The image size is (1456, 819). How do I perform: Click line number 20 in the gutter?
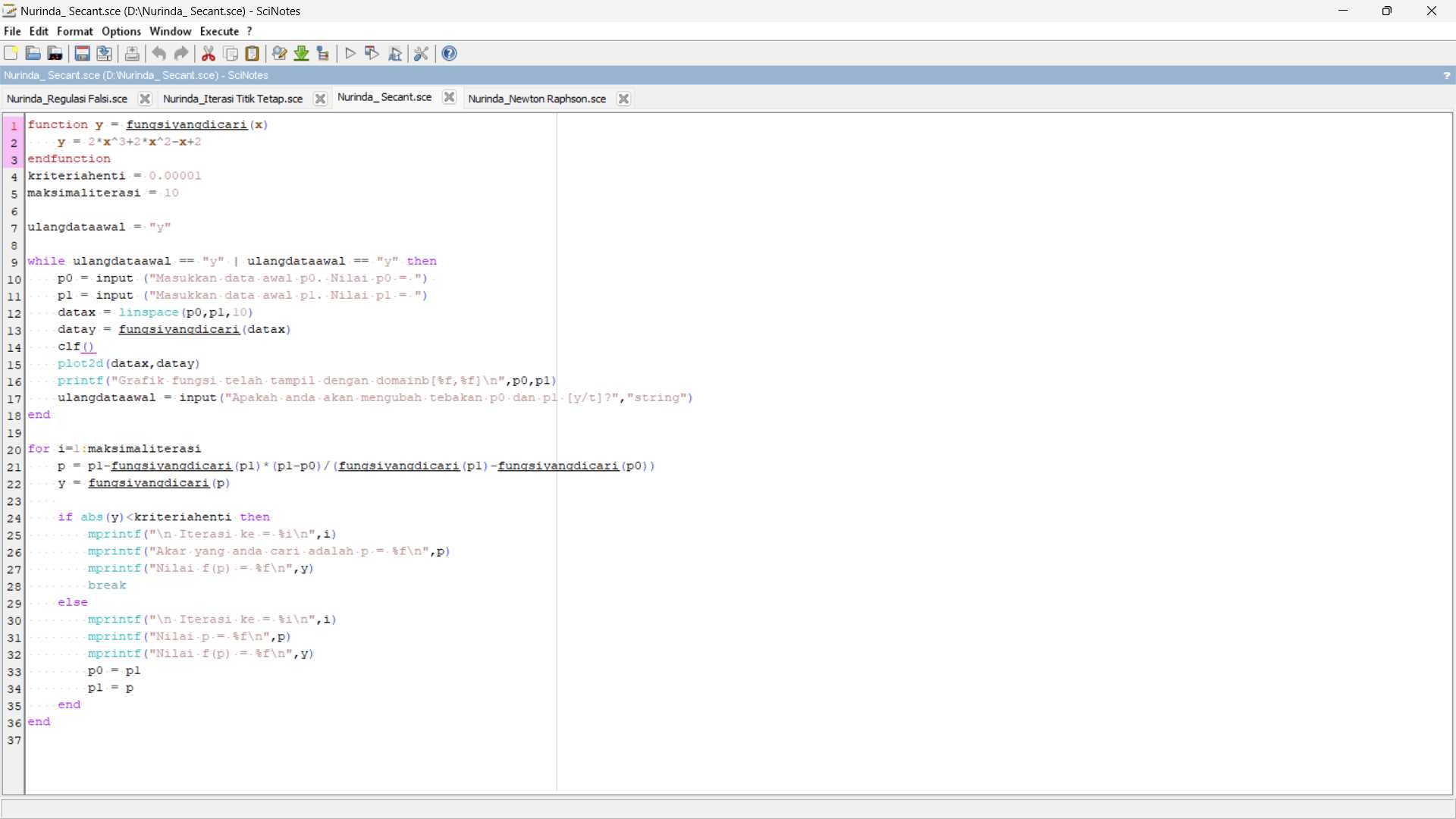coord(14,450)
